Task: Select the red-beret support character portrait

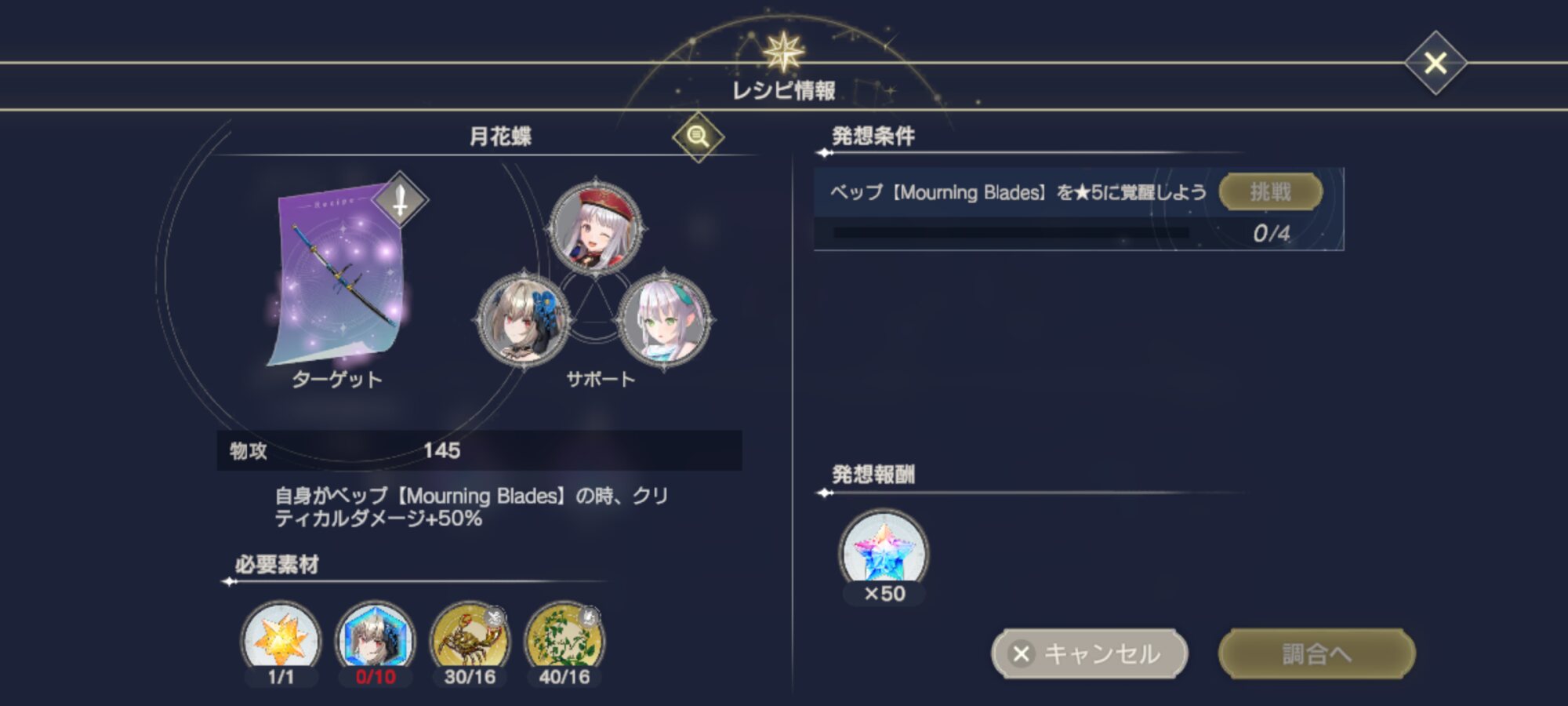Action: 595,227
